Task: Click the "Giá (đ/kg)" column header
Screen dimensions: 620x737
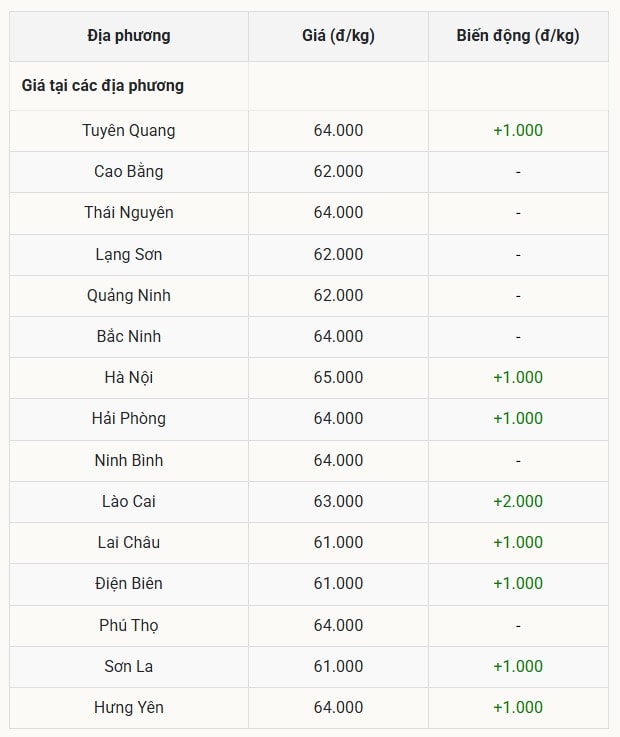Action: click(x=338, y=36)
